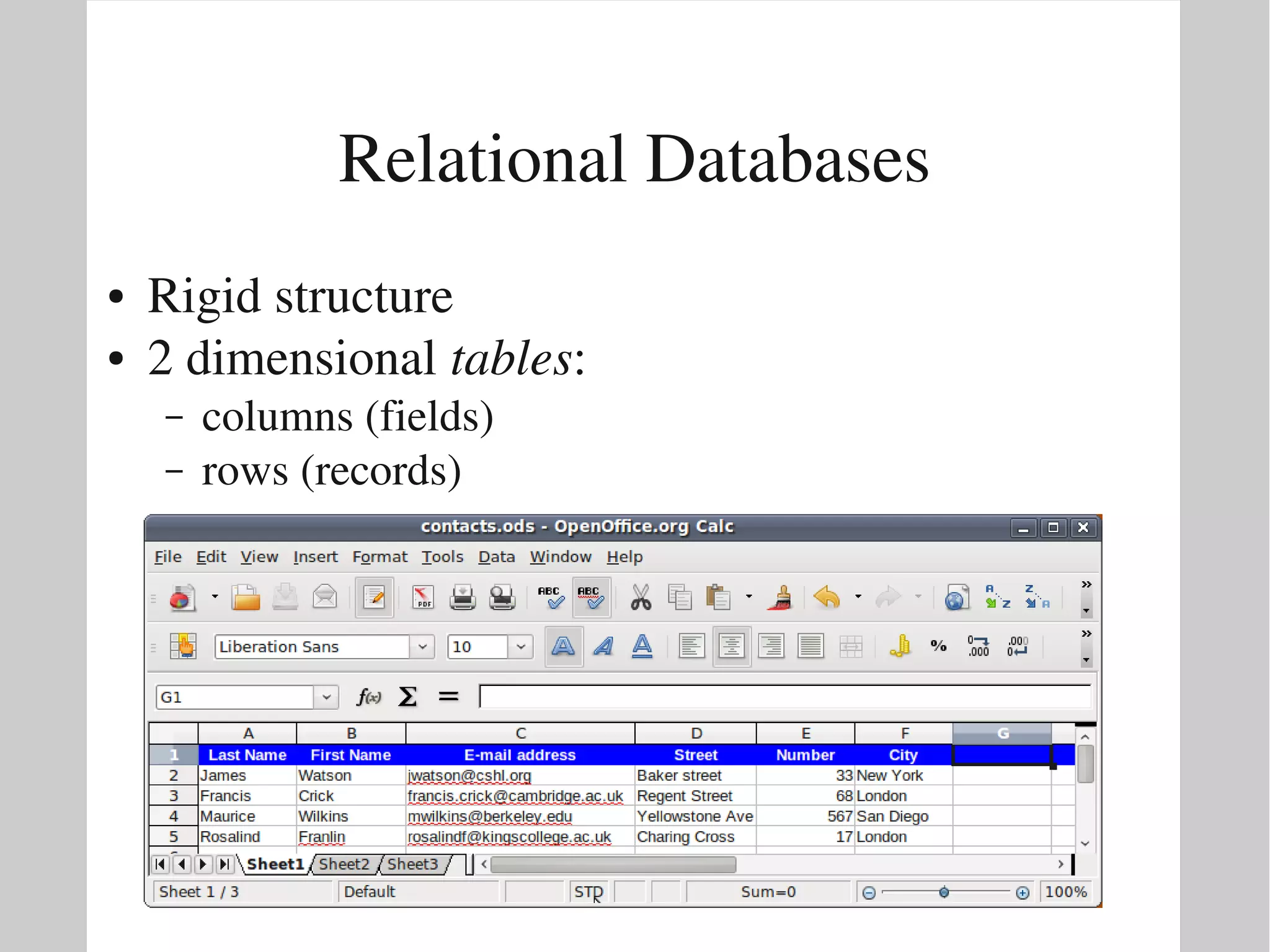Expand the Paste options dropdown arrow

[748, 597]
